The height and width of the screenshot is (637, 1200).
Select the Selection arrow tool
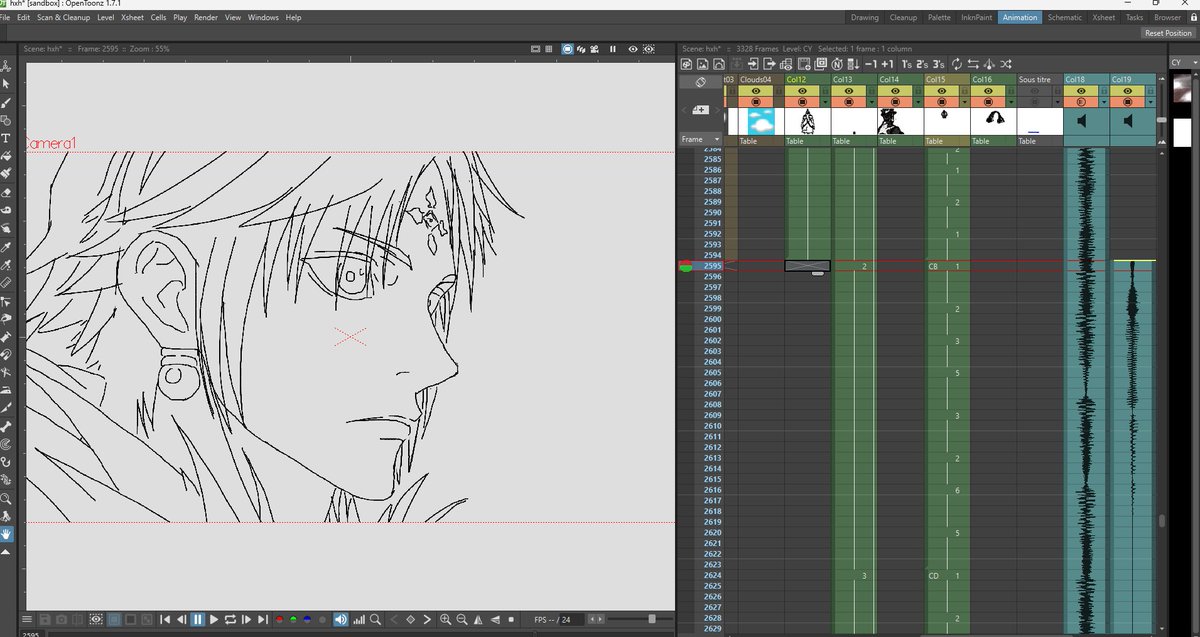click(6, 84)
